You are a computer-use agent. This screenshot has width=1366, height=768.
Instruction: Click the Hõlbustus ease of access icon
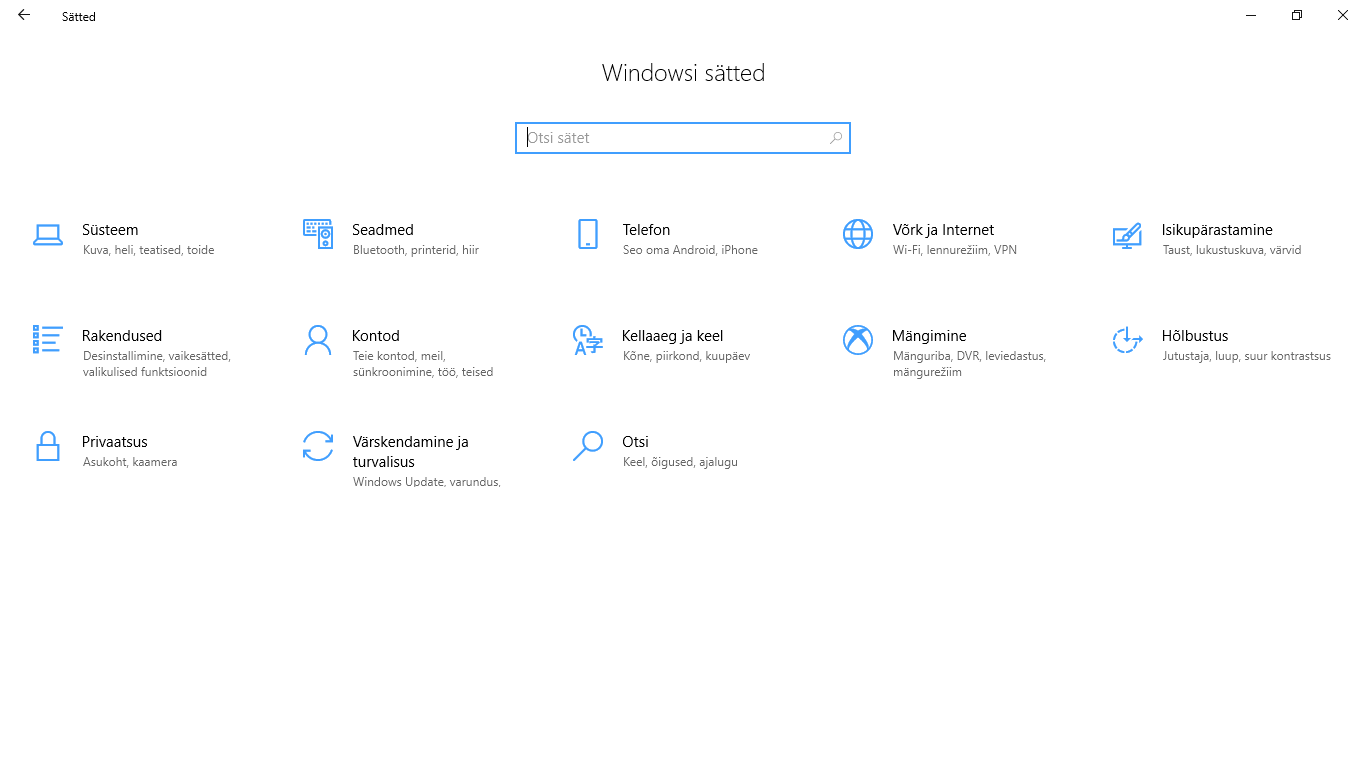coord(1127,340)
